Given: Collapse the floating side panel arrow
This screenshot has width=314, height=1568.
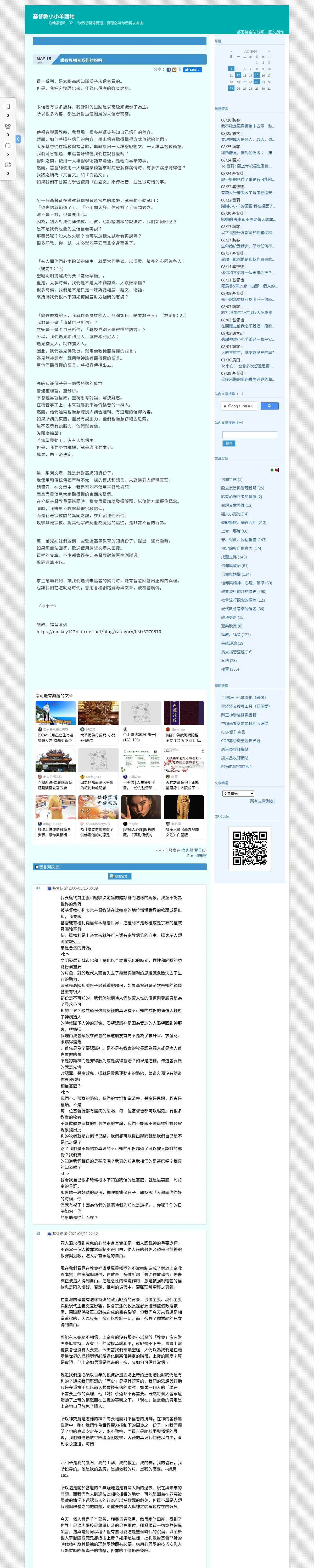Looking at the screenshot, I should pos(18,139).
